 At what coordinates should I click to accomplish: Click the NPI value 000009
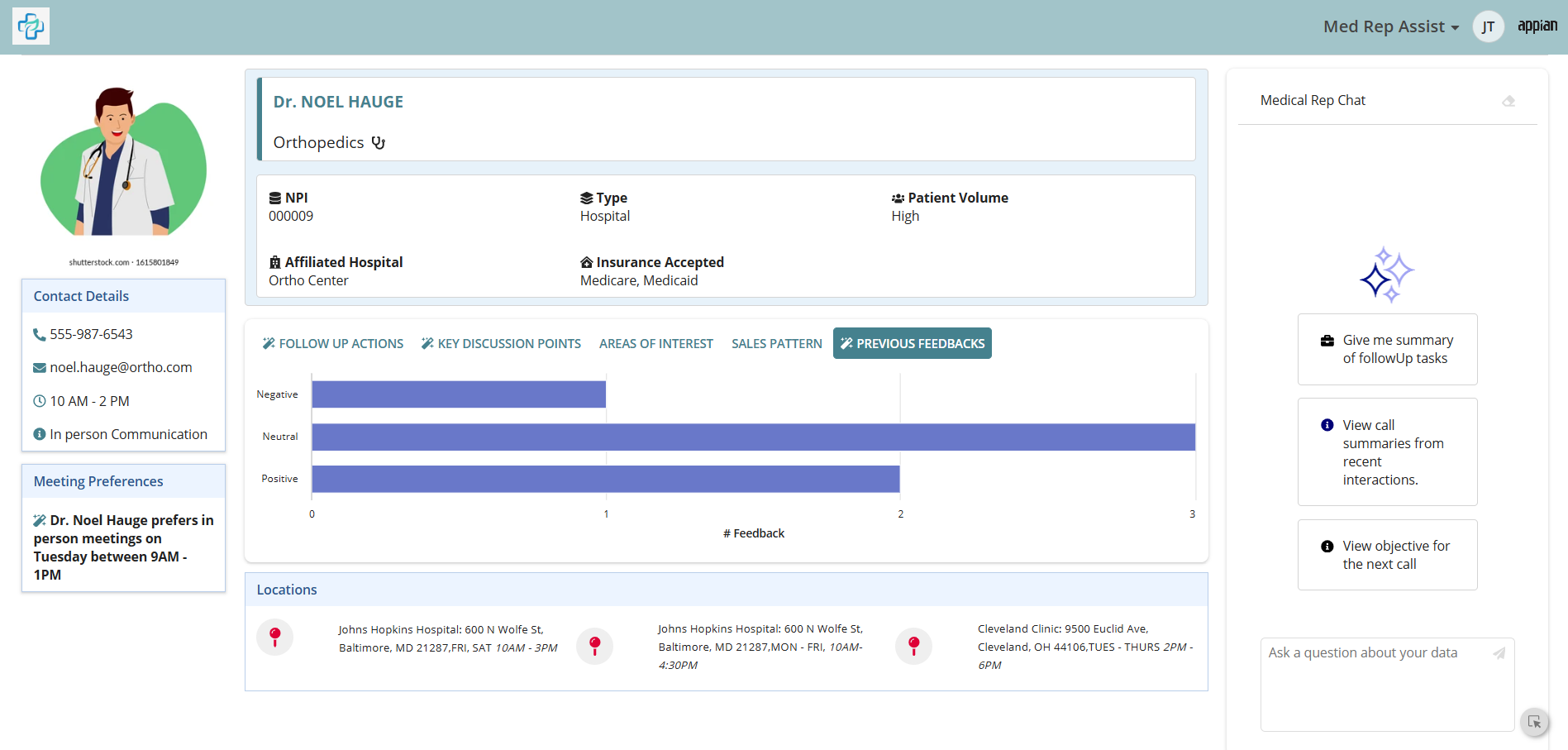tap(291, 216)
